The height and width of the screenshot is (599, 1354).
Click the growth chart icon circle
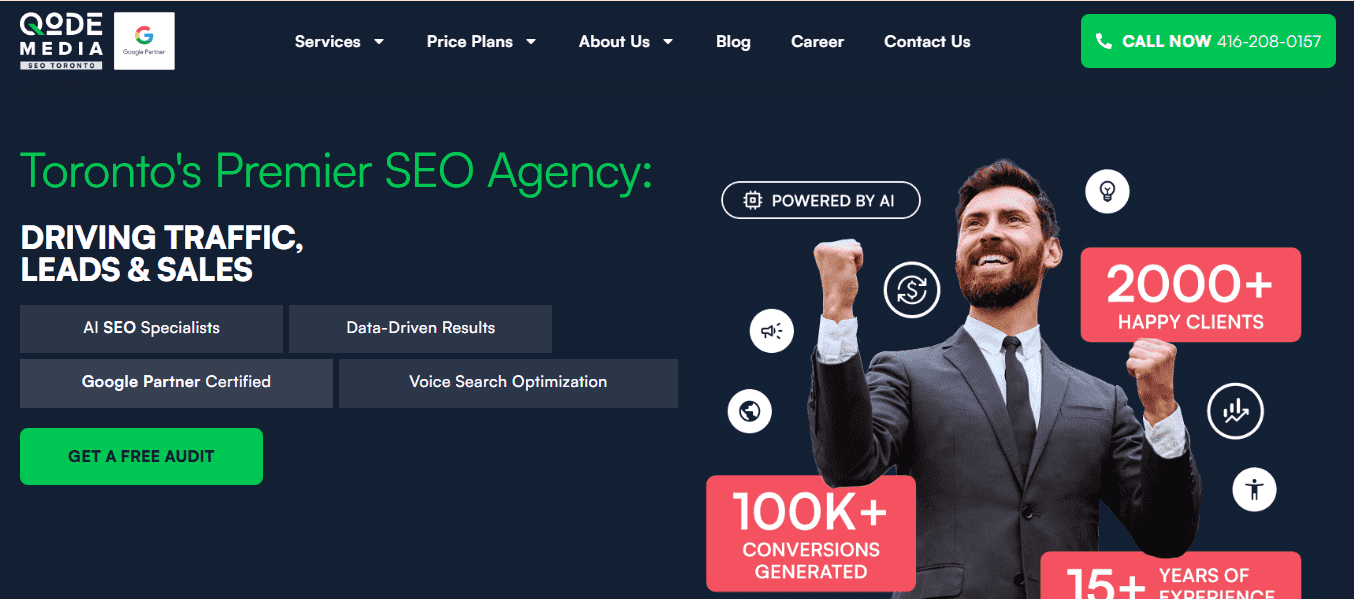[x=1235, y=410]
